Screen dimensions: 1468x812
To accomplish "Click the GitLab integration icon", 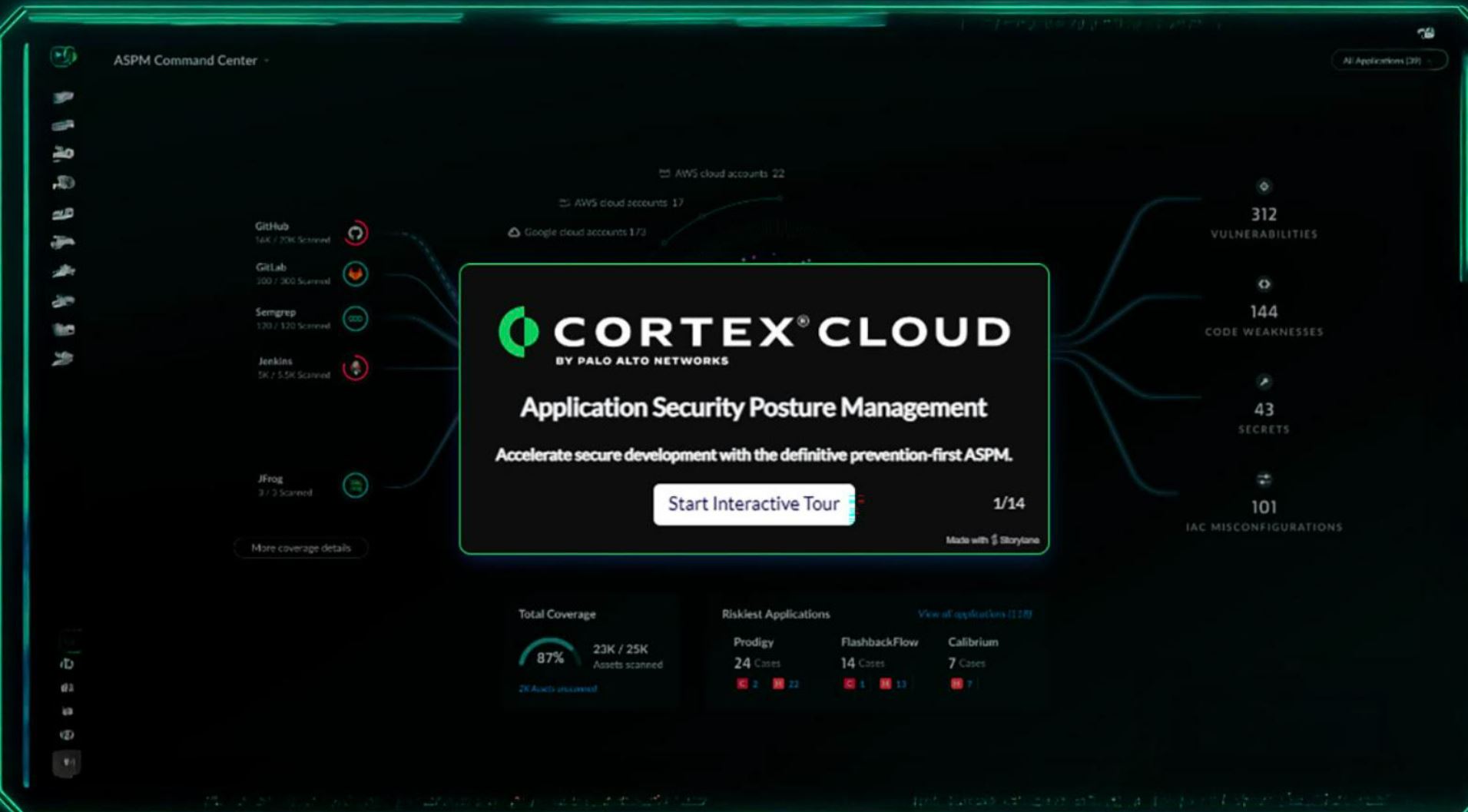I will click(x=354, y=274).
